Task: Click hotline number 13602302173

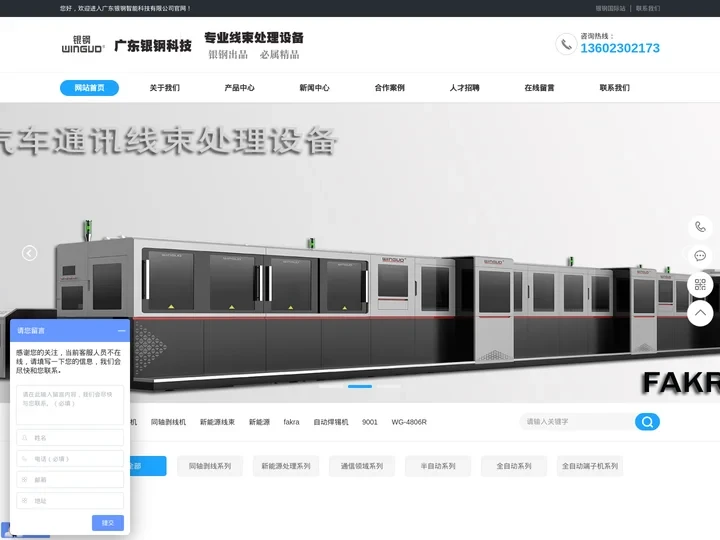Action: (x=620, y=48)
